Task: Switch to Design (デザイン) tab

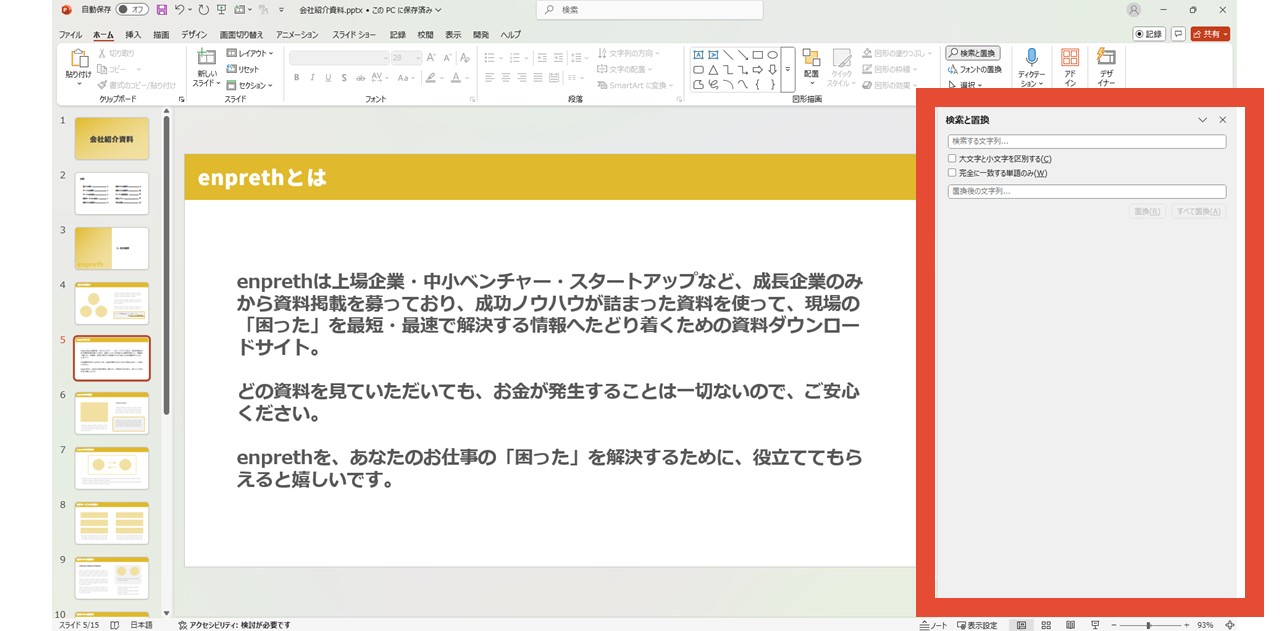Action: pyautogui.click(x=193, y=34)
